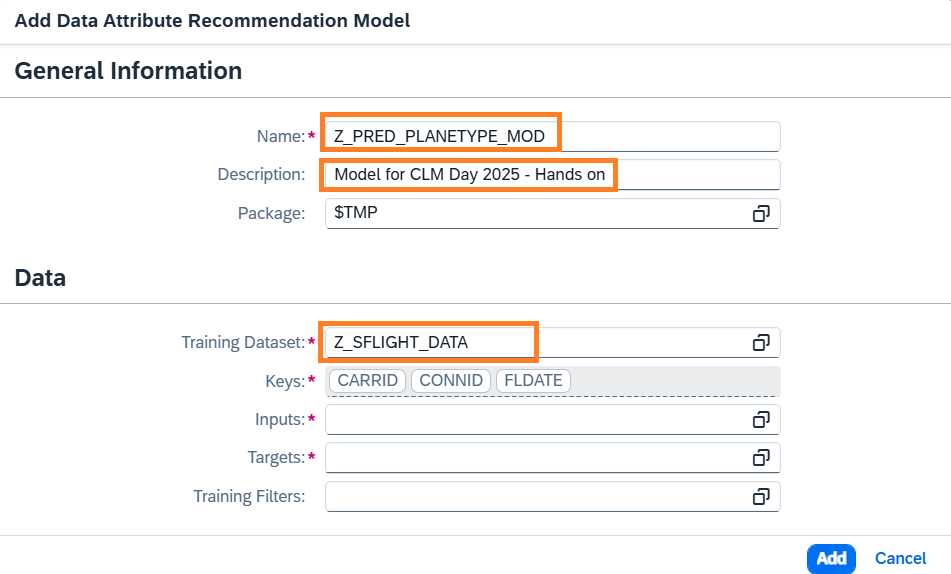Open the Inputs value help icon

tap(761, 419)
